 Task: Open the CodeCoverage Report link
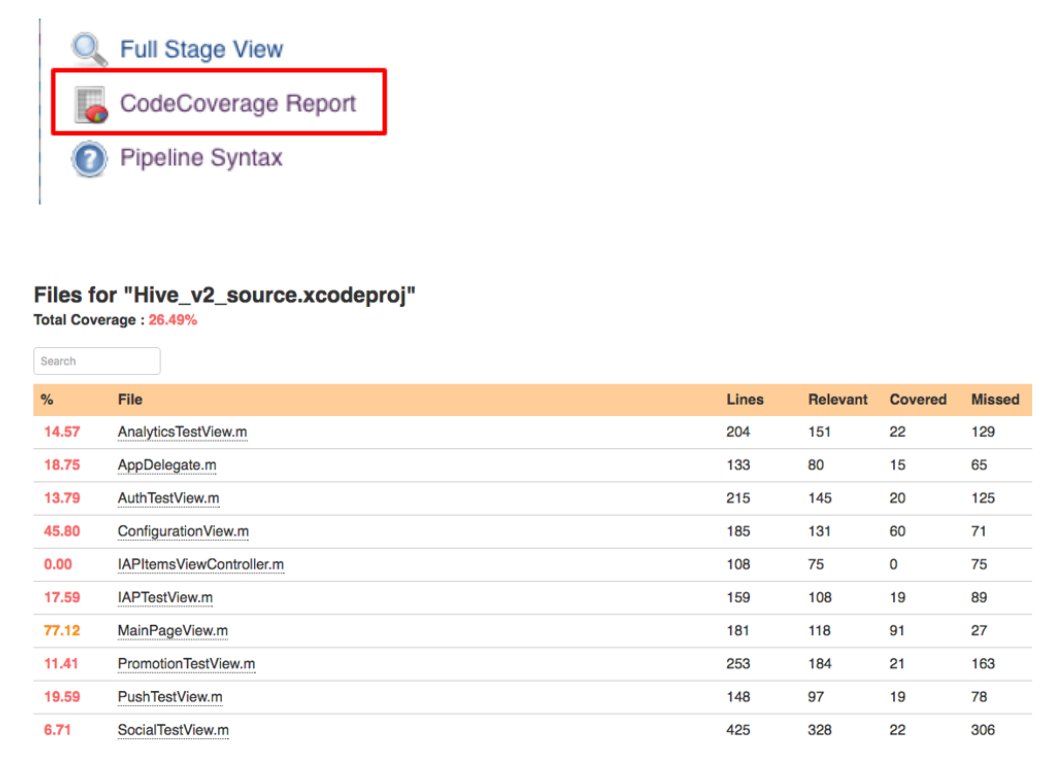point(238,103)
